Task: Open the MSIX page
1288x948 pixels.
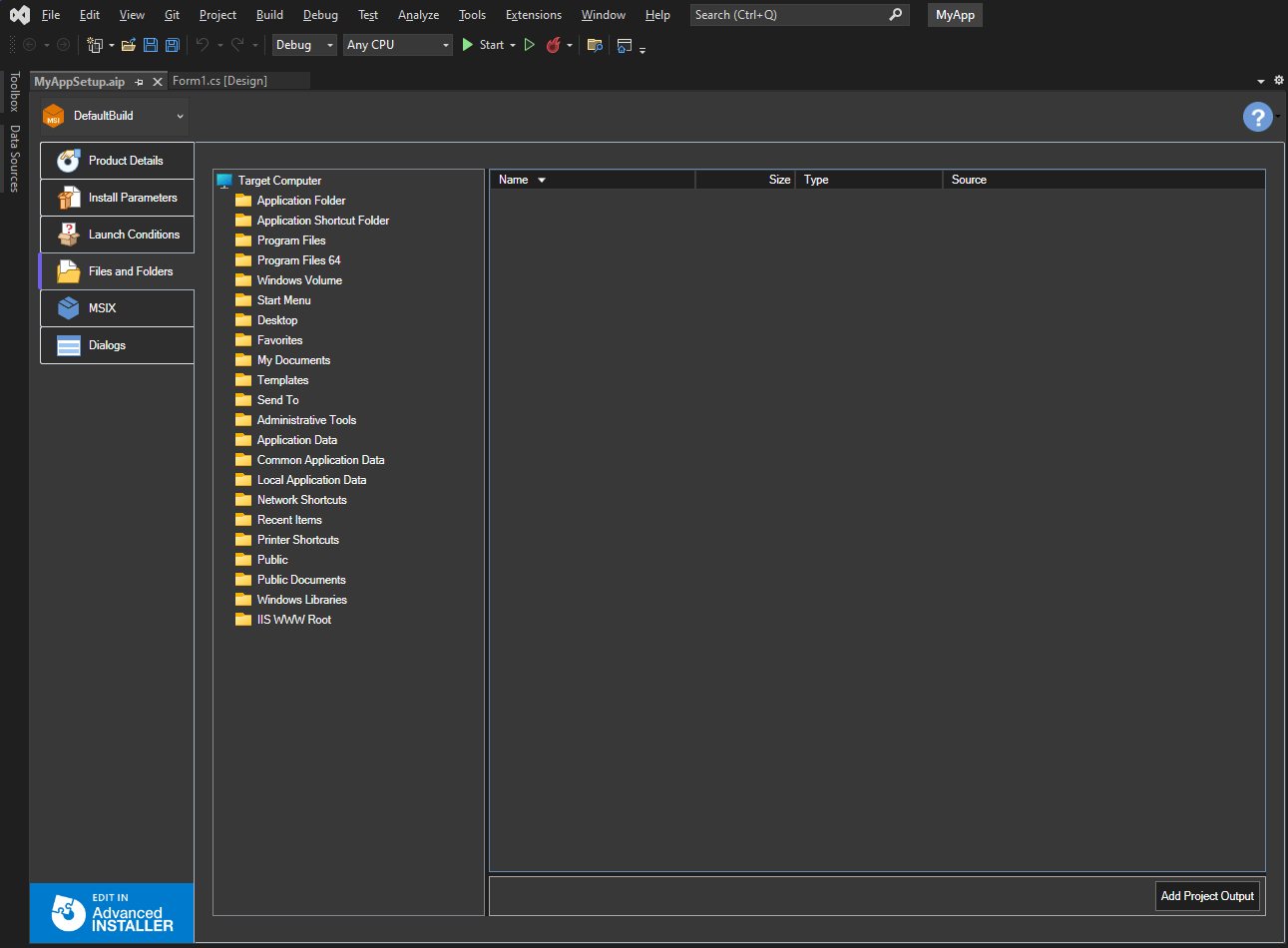Action: [117, 308]
